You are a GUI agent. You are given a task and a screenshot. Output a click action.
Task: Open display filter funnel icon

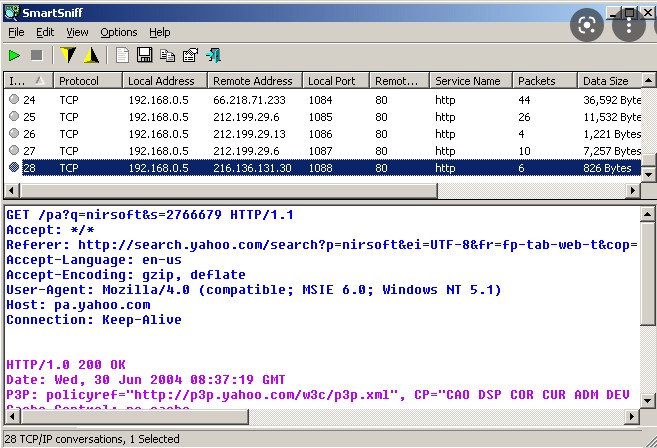click(68, 55)
